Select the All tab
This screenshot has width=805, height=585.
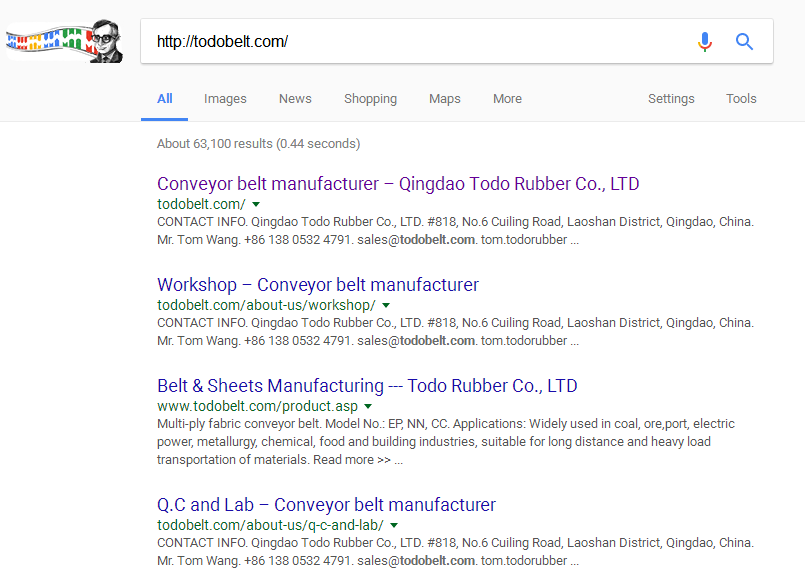(x=164, y=99)
